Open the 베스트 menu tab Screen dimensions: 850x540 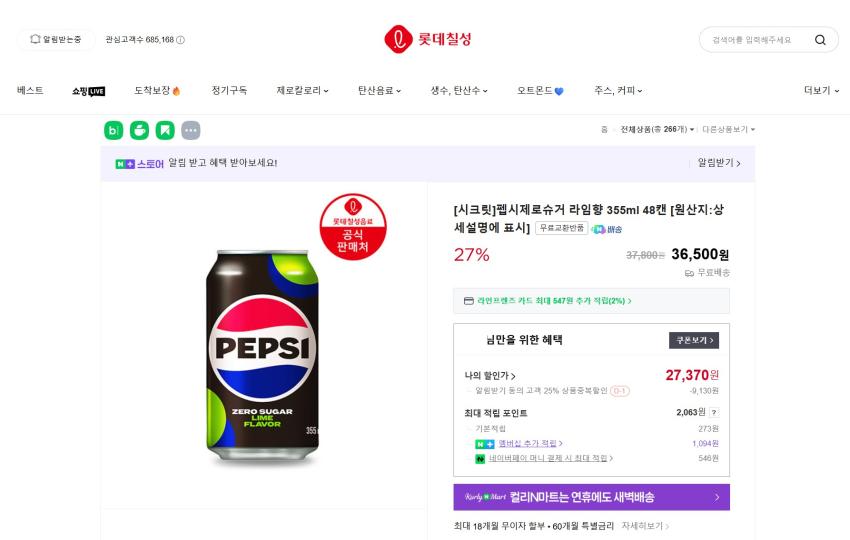pyautogui.click(x=30, y=91)
